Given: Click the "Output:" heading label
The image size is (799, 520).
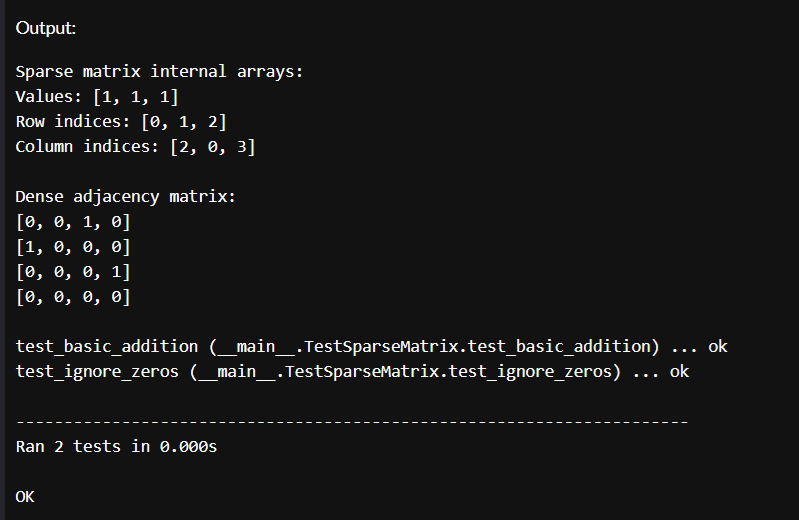Looking at the screenshot, I should [x=46, y=28].
